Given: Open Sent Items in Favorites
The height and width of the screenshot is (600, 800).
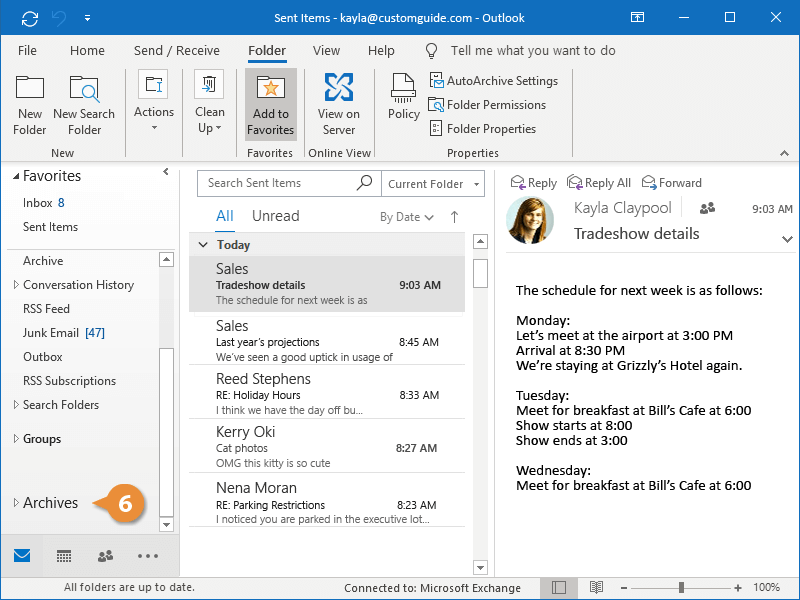Looking at the screenshot, I should coord(50,227).
